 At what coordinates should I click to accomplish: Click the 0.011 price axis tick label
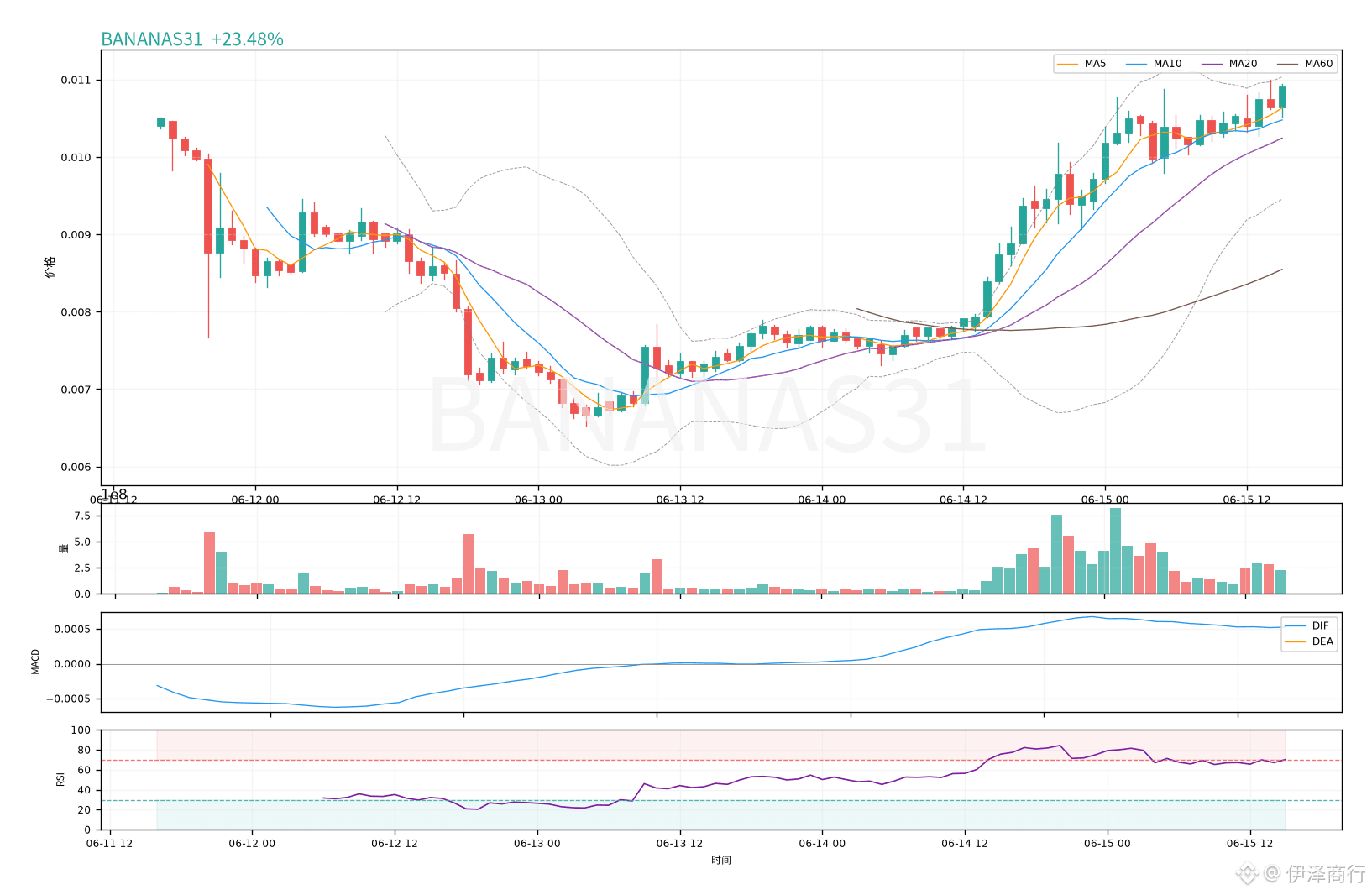tap(76, 81)
